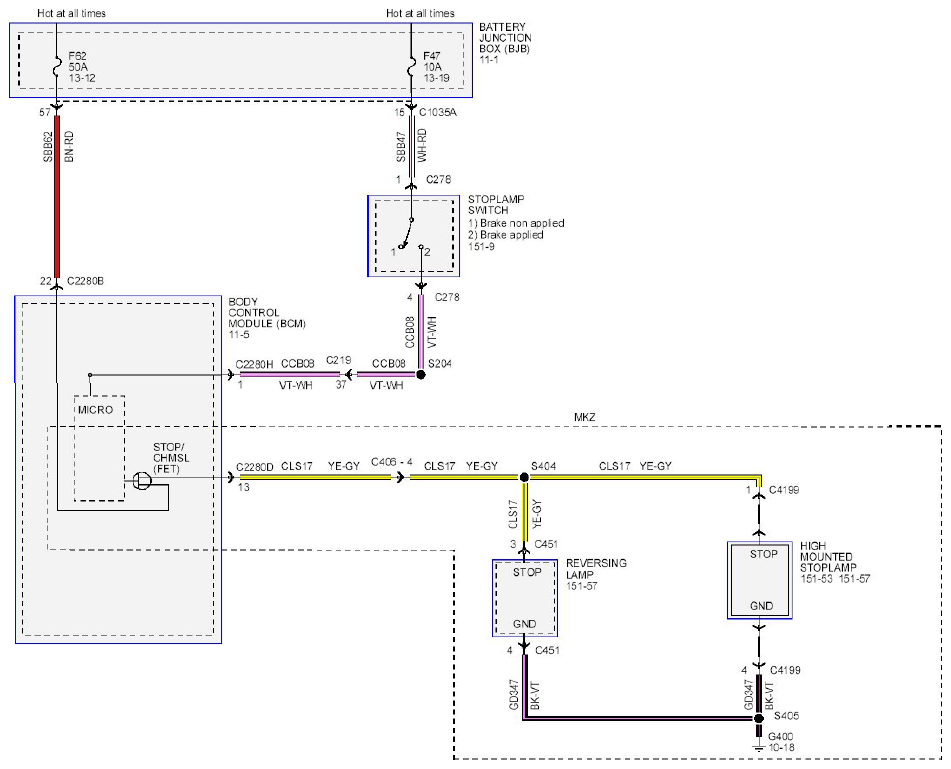
Task: Click the C219 connector label
Action: coord(338,360)
